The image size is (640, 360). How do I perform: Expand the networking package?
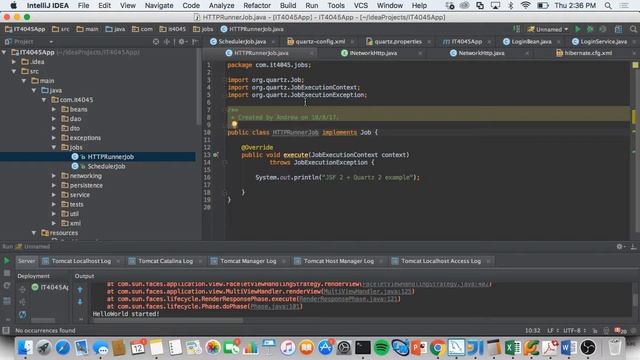click(x=54, y=176)
